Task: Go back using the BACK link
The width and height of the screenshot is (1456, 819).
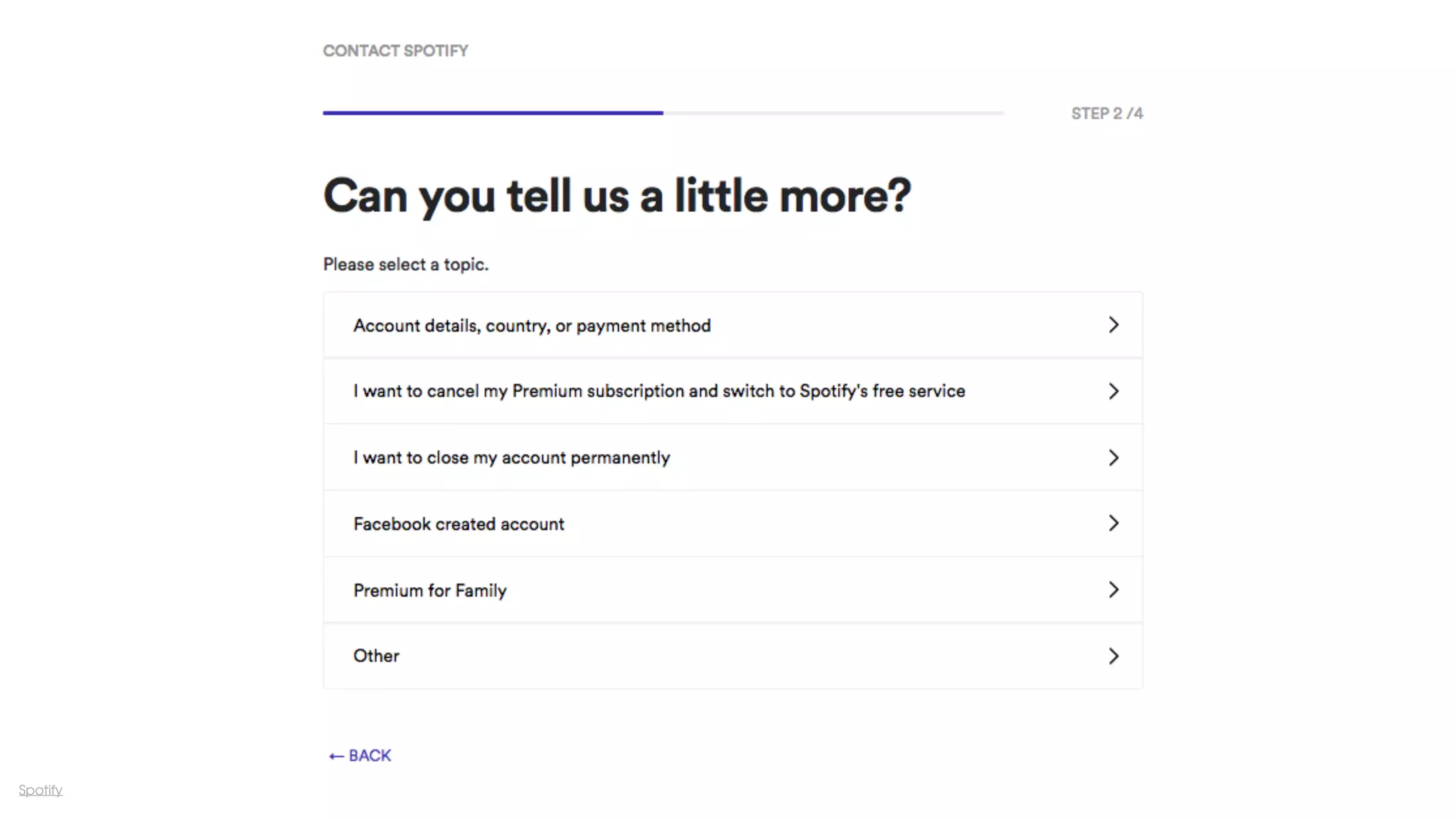Action: pos(370,756)
